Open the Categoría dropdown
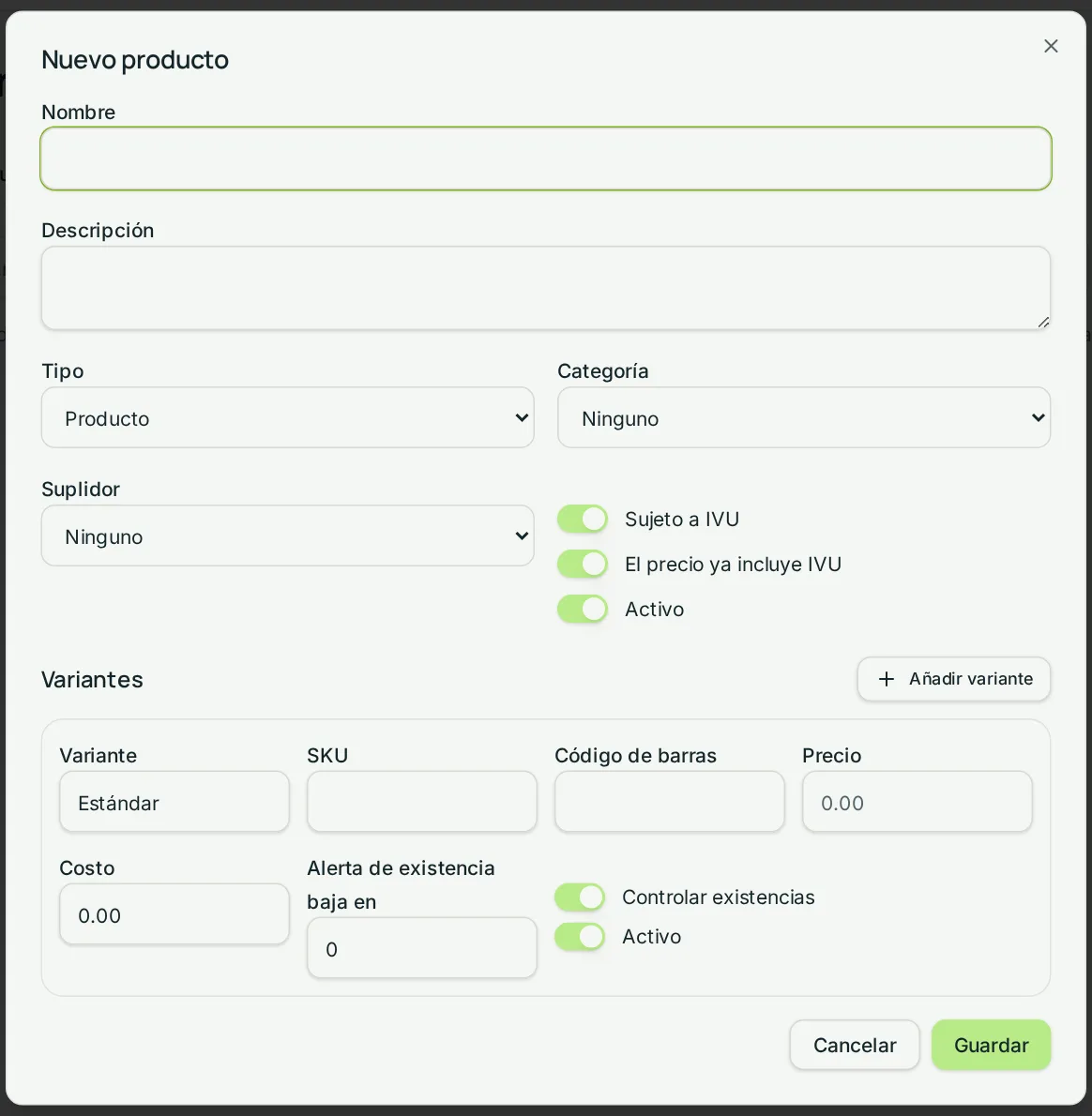 coord(804,417)
